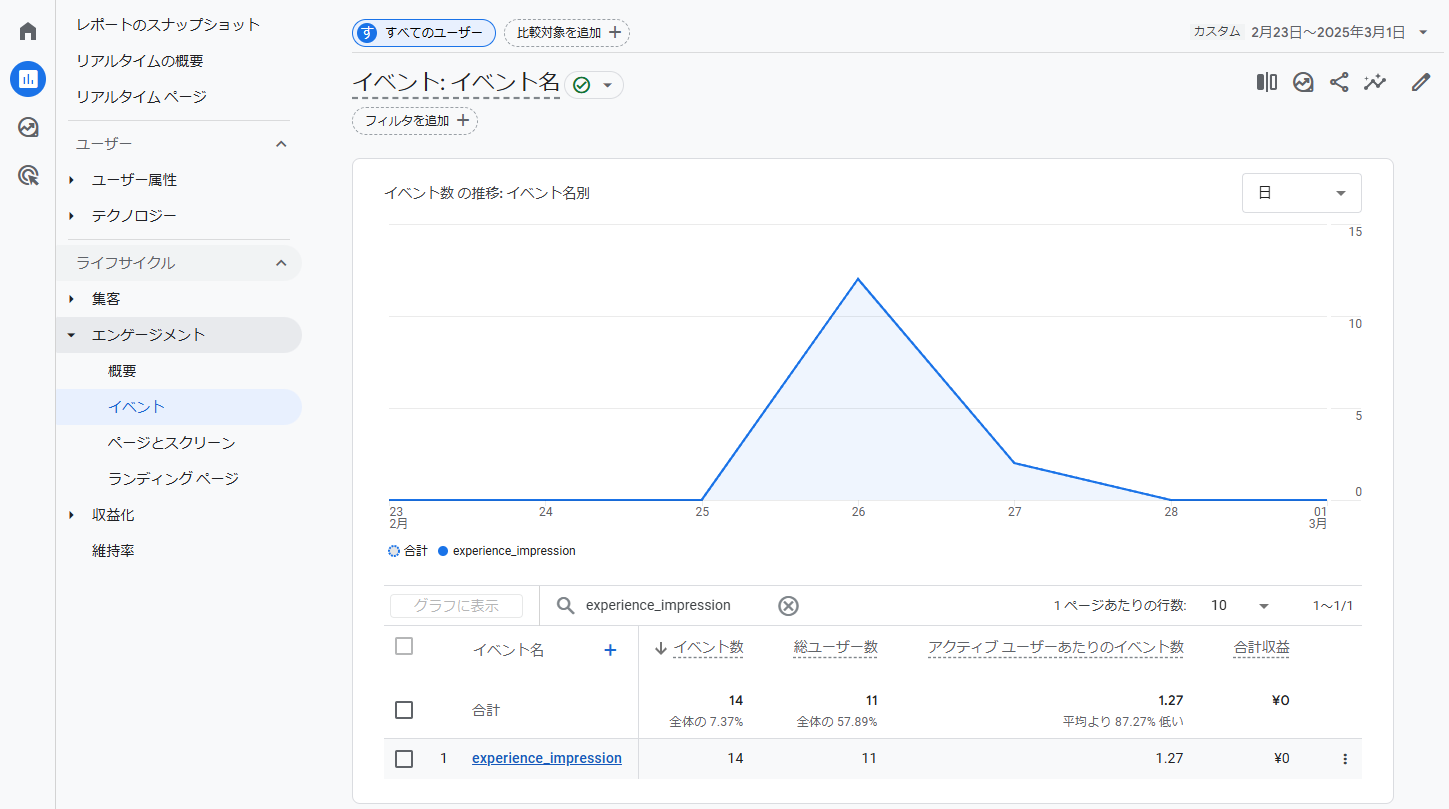Customize report with pencil icon
Image resolution: width=1449 pixels, height=809 pixels.
1421,82
